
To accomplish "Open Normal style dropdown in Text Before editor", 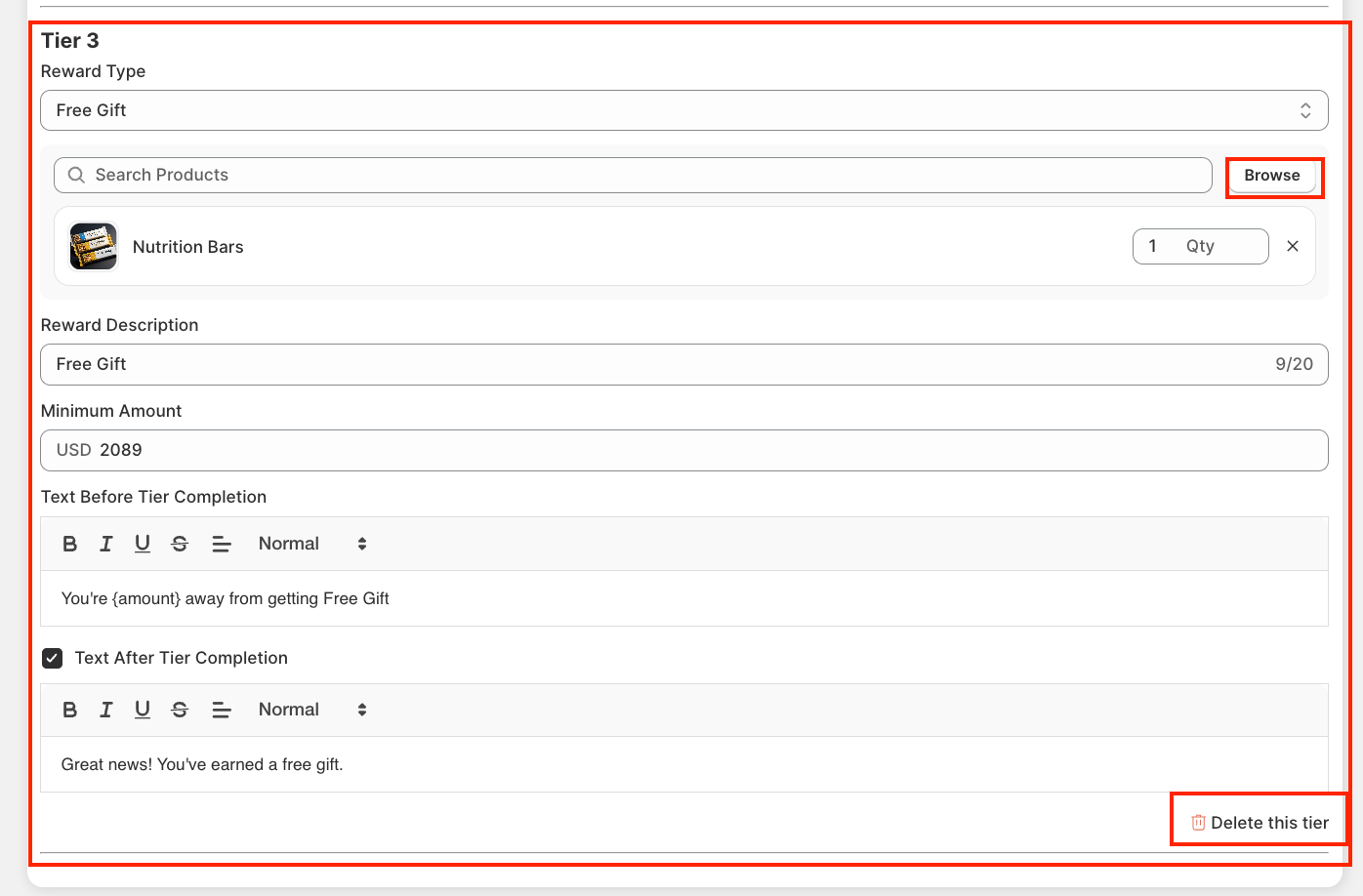I will pyautogui.click(x=312, y=544).
